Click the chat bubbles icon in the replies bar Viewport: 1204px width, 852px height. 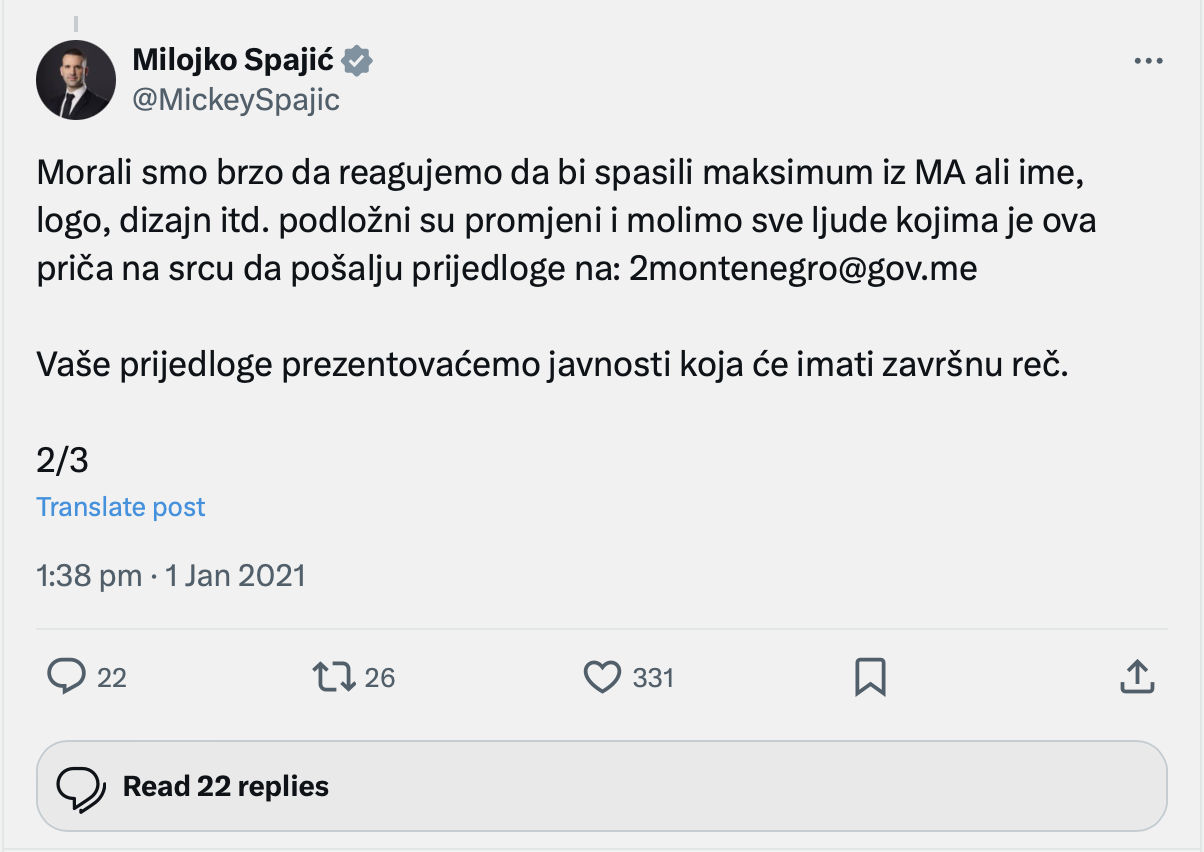[x=81, y=787]
